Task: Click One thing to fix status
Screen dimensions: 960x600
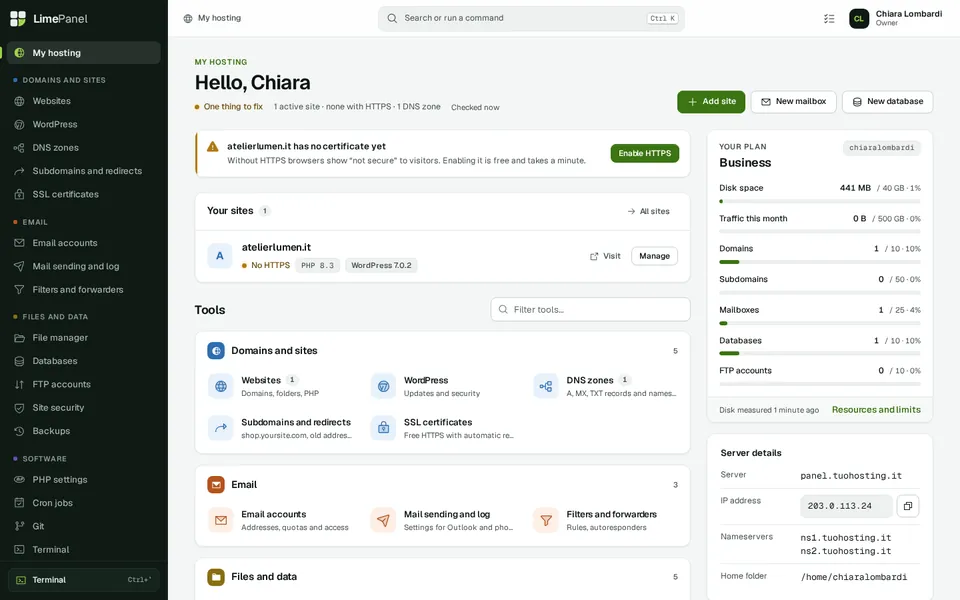Action: pos(228,107)
